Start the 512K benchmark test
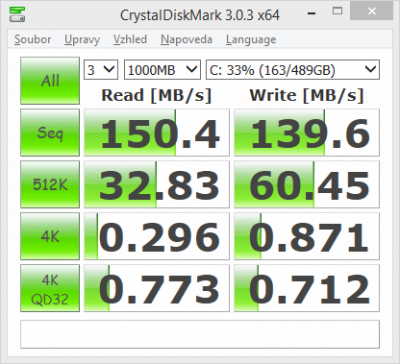 pyautogui.click(x=50, y=184)
